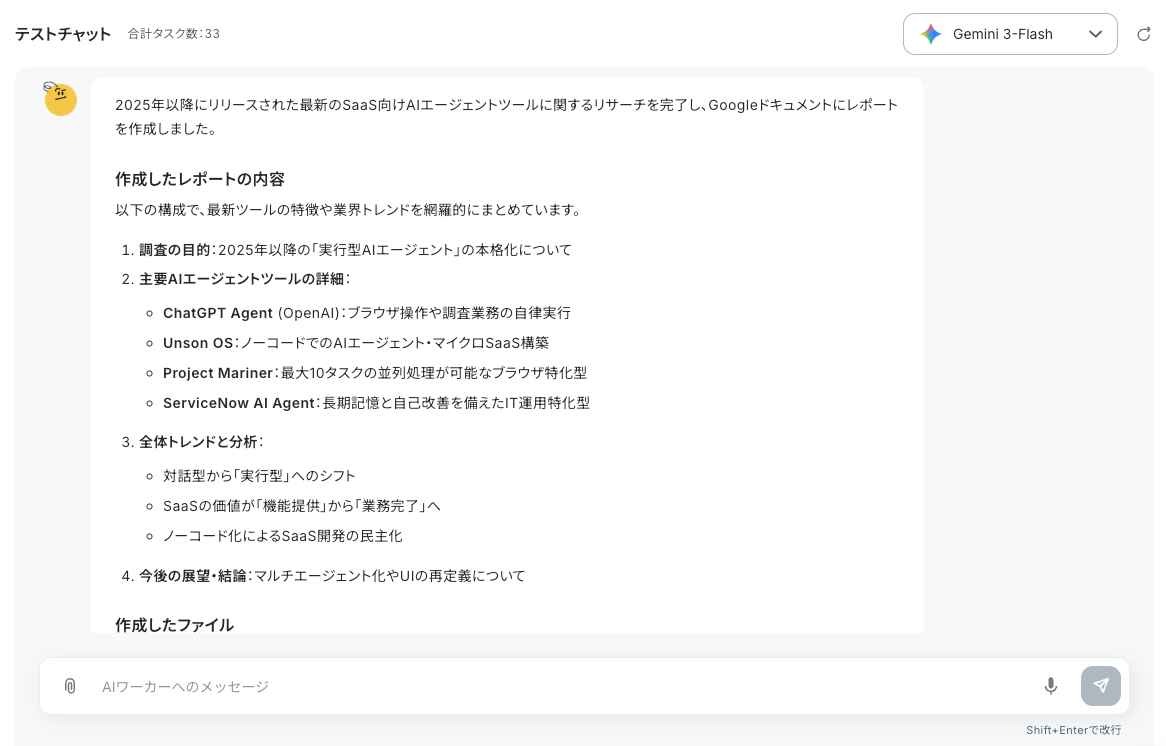Click the 合計タスク数:33 counter
The height and width of the screenshot is (746, 1166).
point(174,33)
